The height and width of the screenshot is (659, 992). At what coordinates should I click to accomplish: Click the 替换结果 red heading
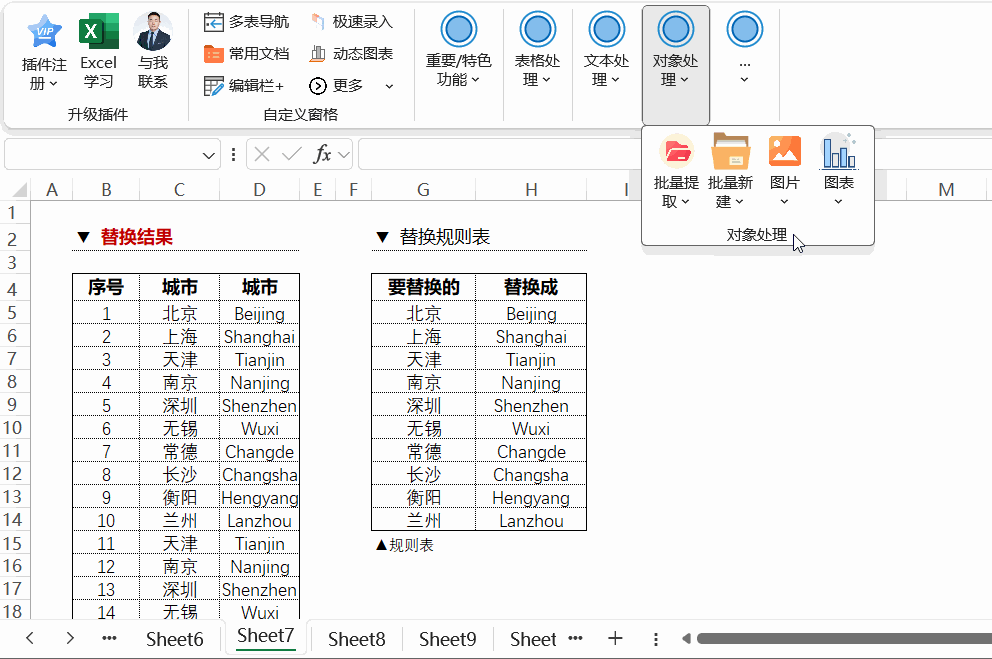pos(137,237)
